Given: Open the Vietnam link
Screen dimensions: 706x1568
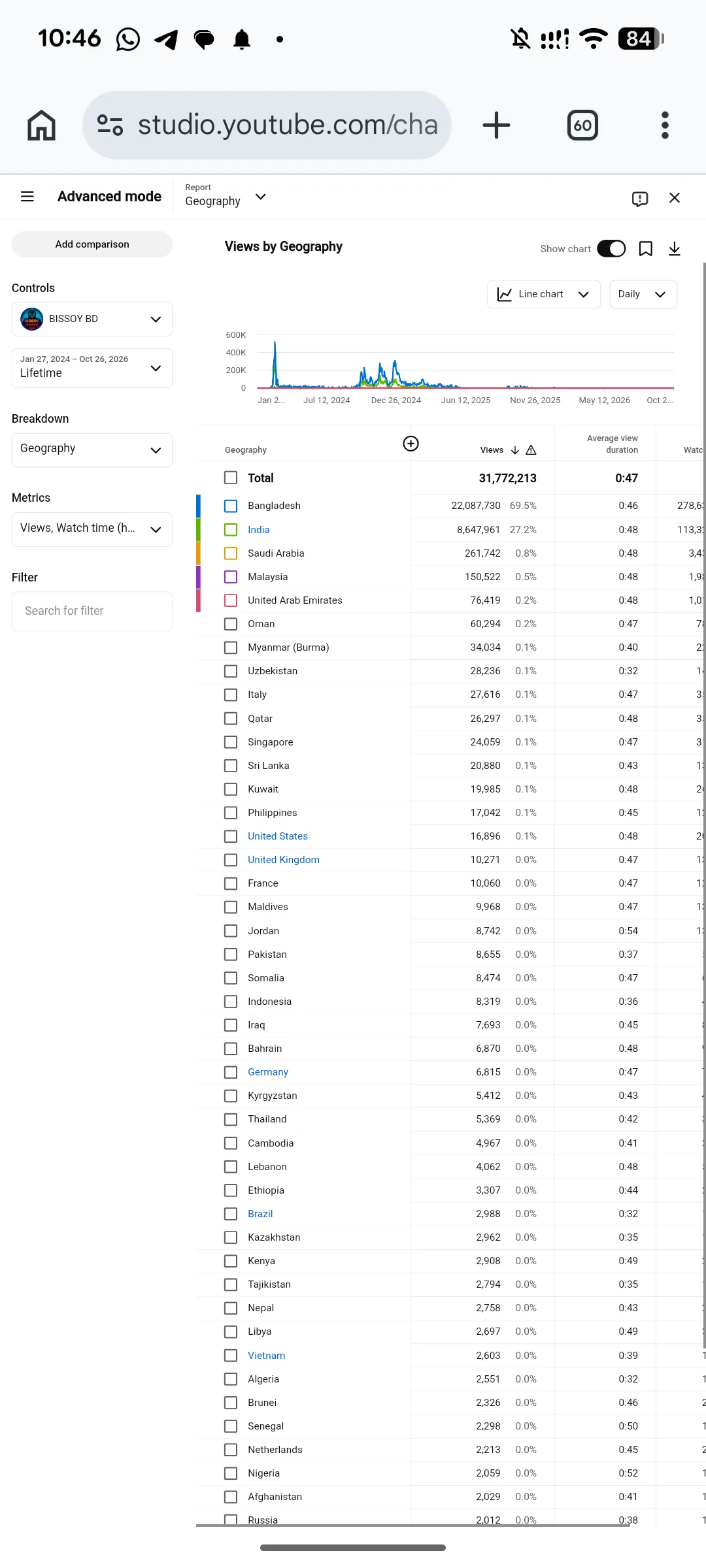Looking at the screenshot, I should click(267, 1356).
